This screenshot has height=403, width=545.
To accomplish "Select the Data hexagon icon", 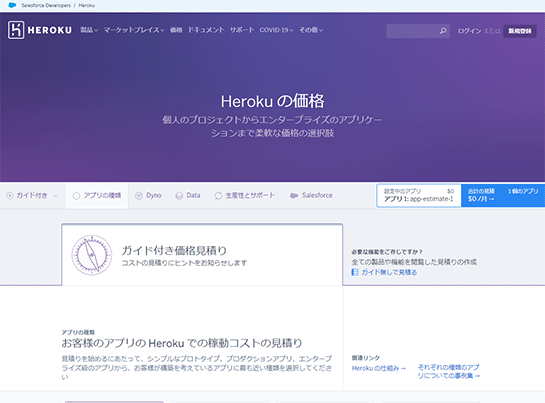I will pyautogui.click(x=179, y=196).
